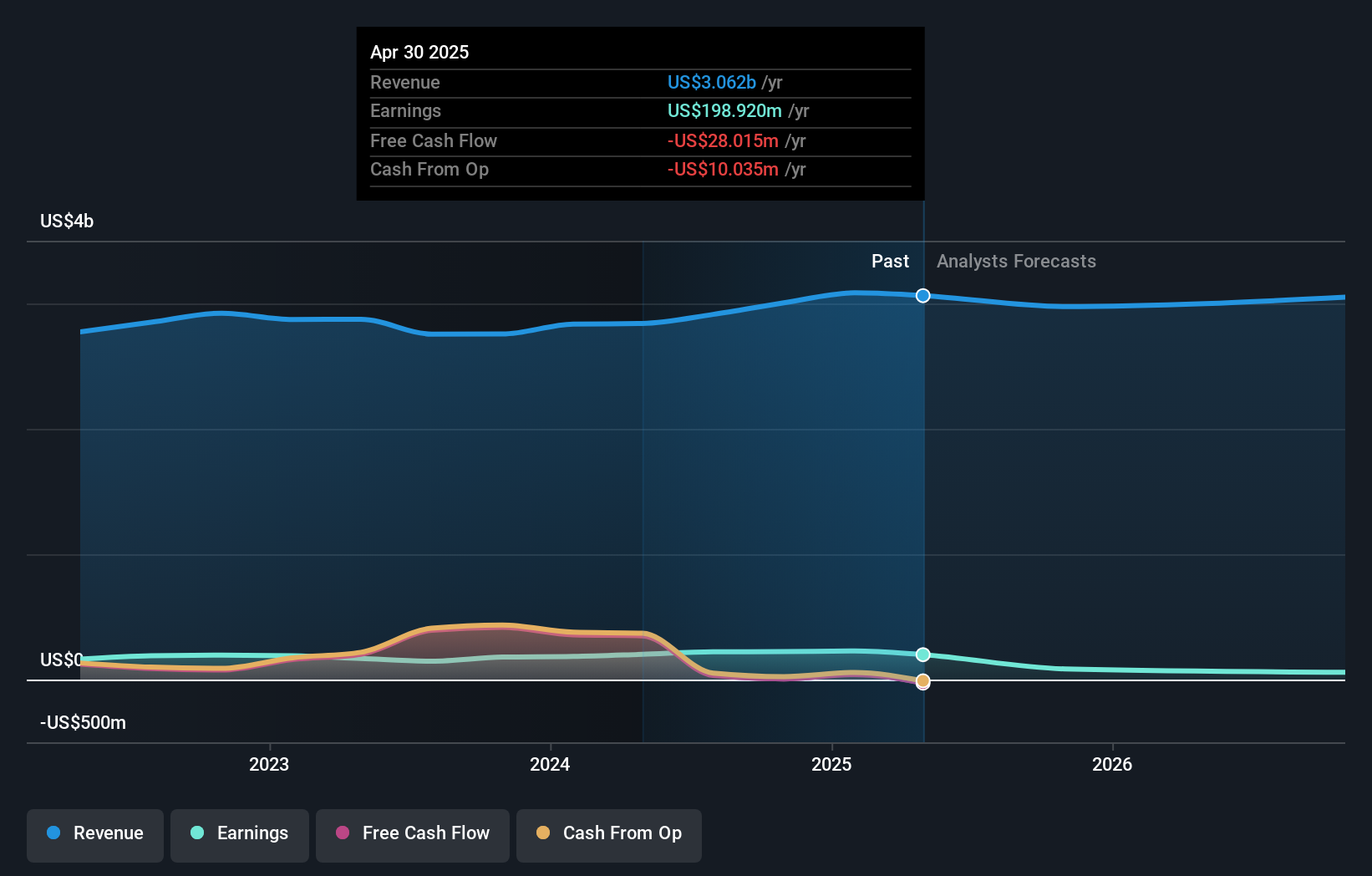Click the blue Revenue legend dot
Screen dimensions: 1372x876
(x=53, y=833)
